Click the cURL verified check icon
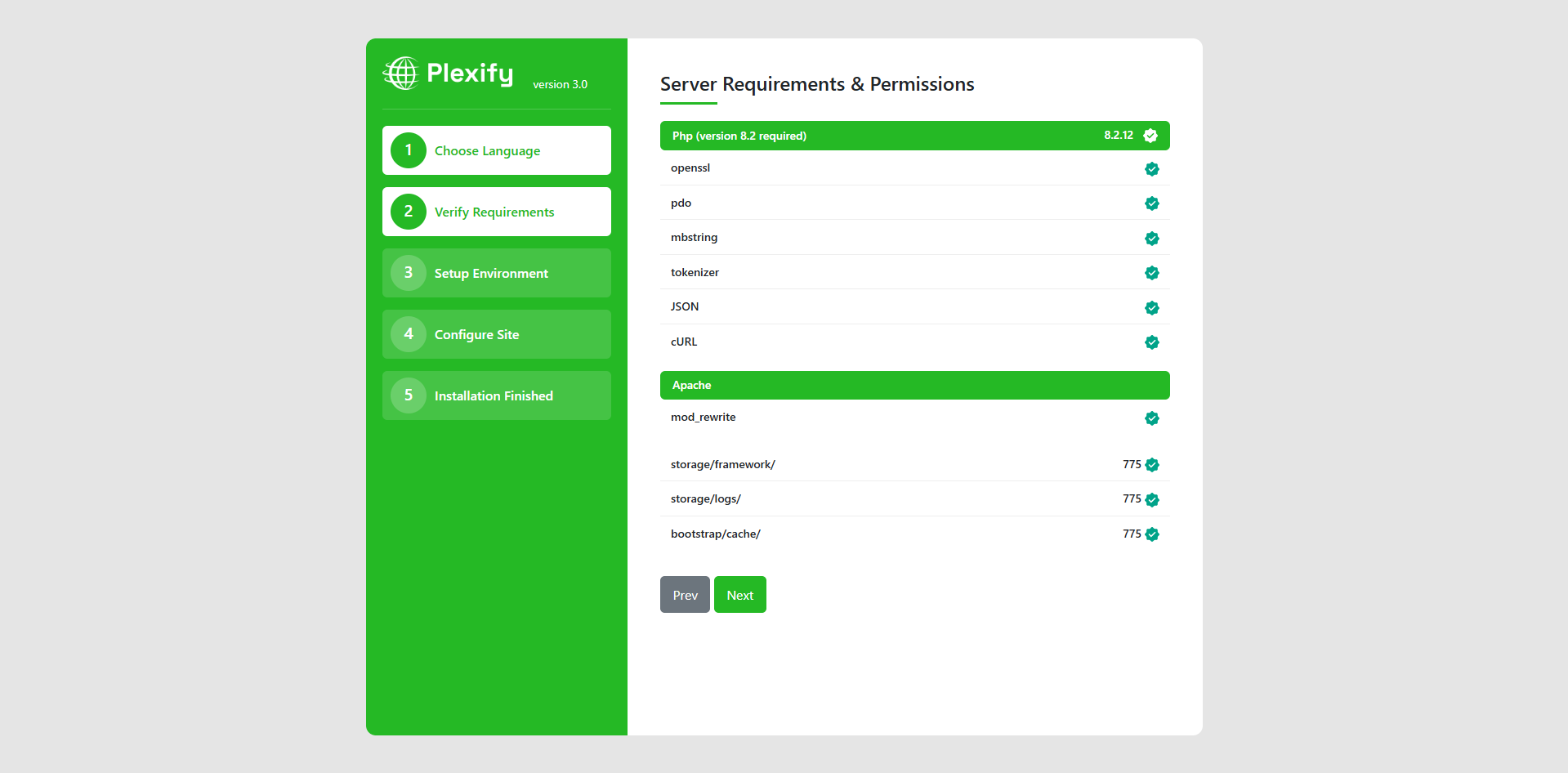This screenshot has width=1568, height=773. [x=1151, y=342]
